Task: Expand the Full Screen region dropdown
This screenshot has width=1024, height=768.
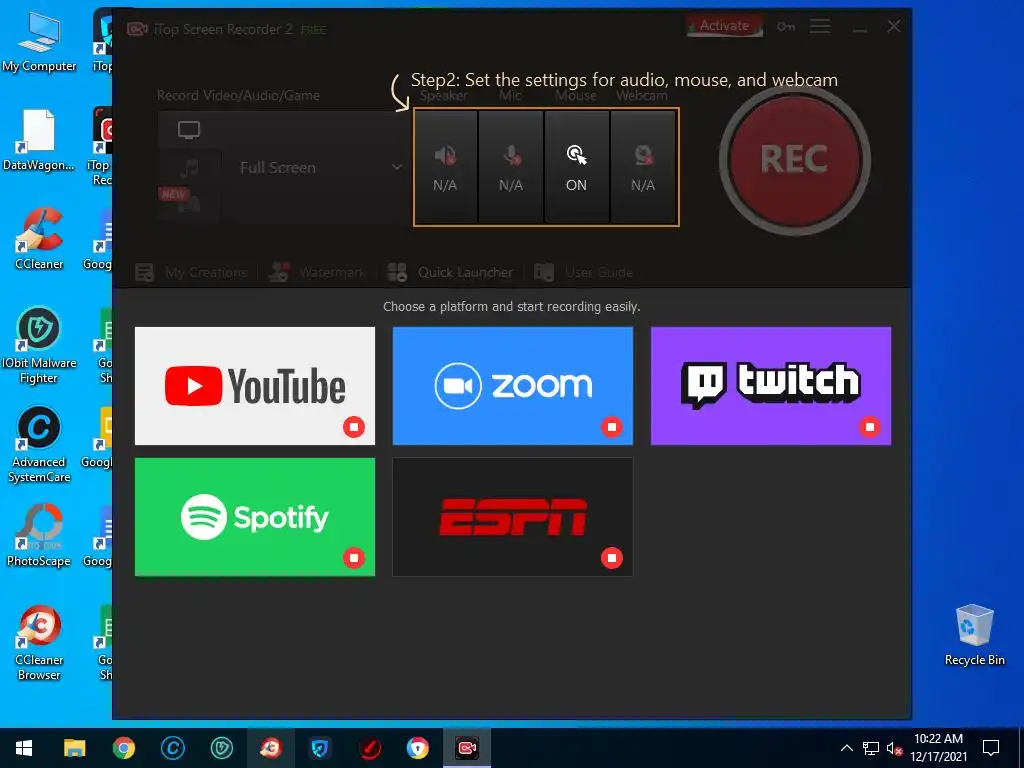Action: coord(396,167)
